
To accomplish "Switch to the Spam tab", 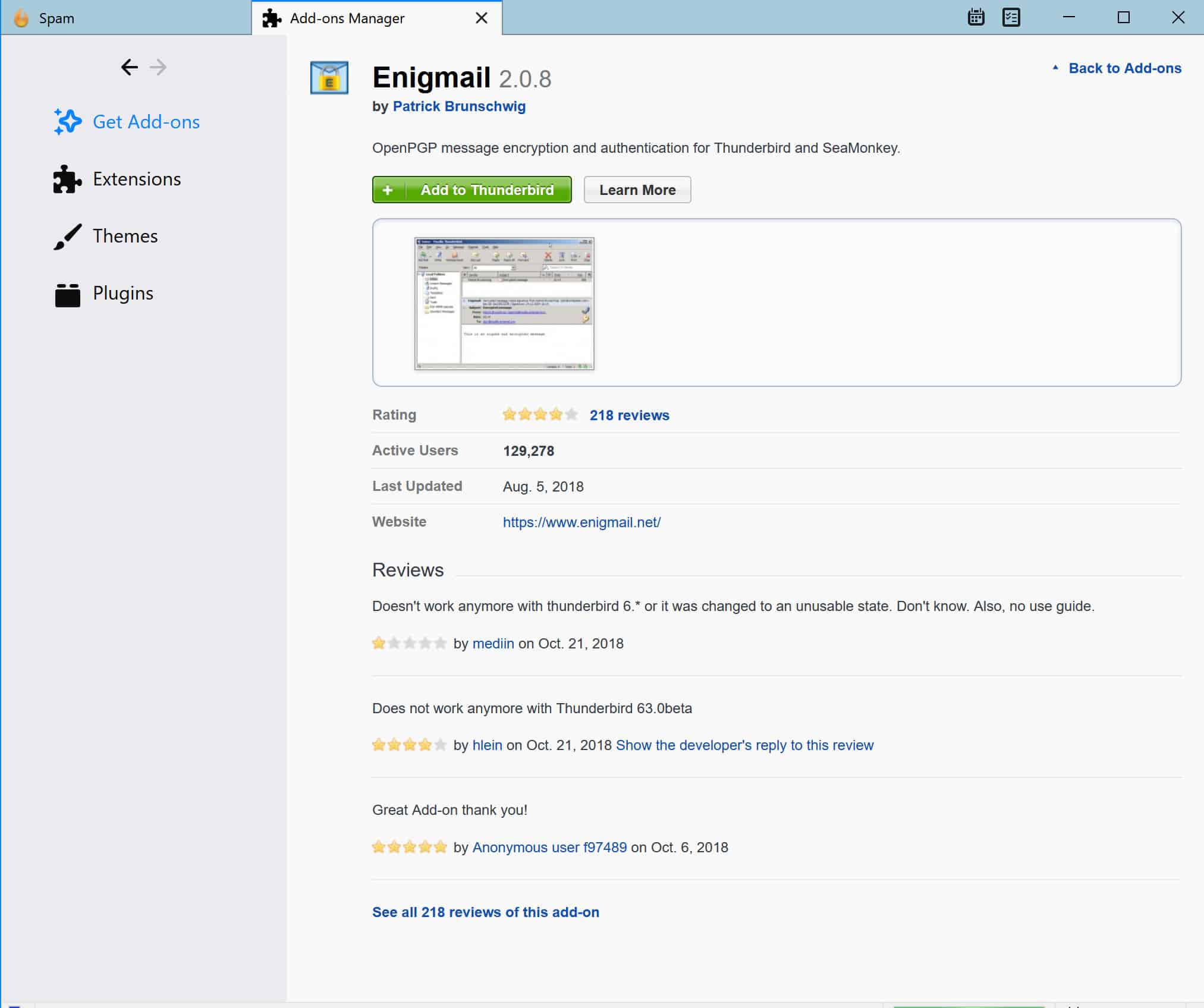I will tap(125, 18).
